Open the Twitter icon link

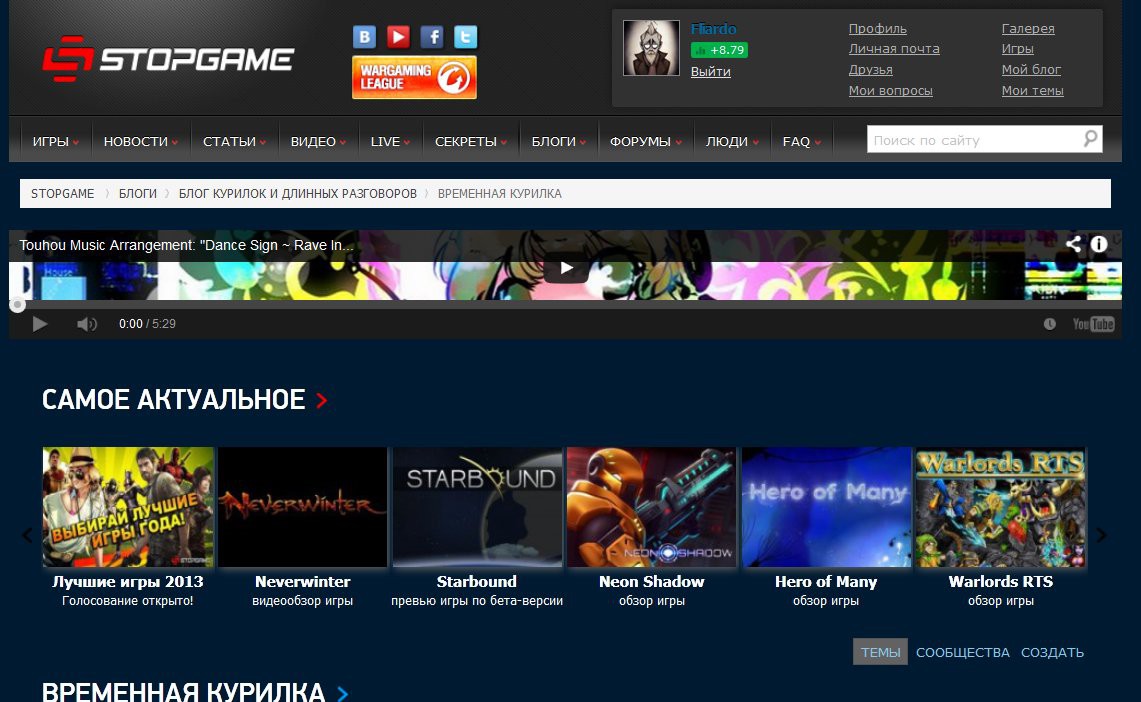coord(465,37)
